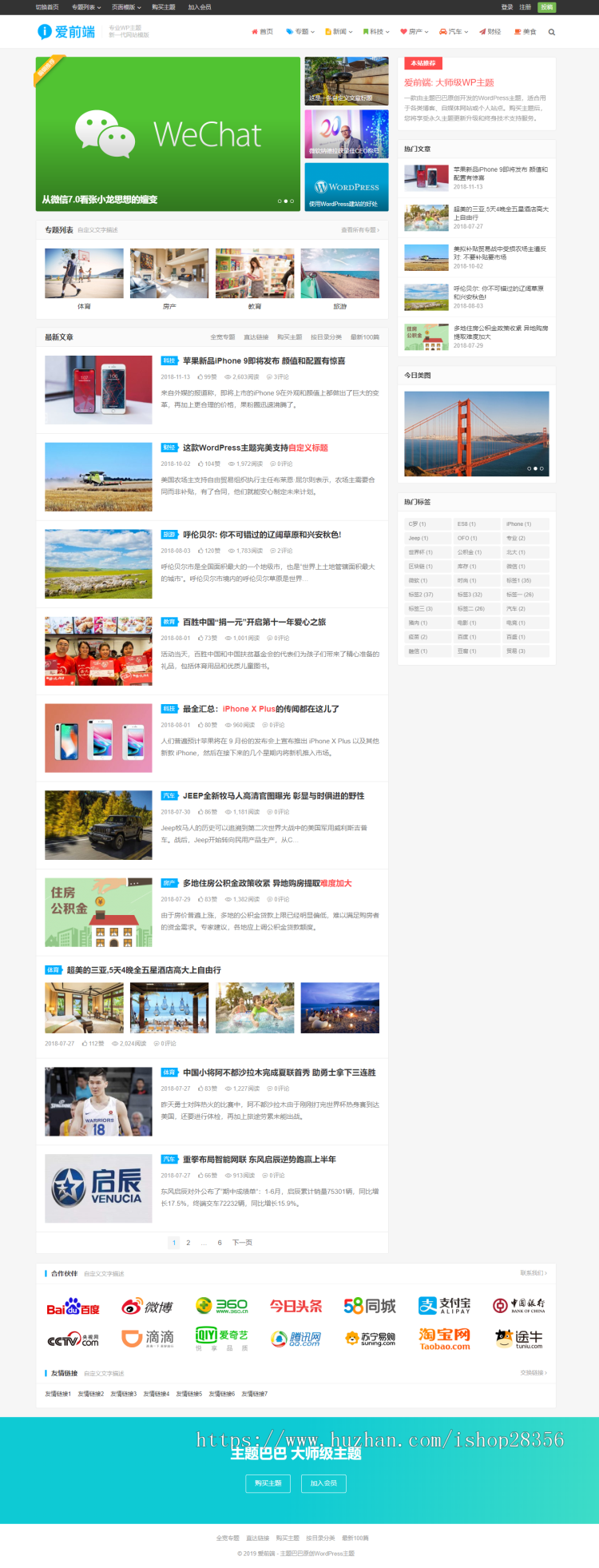Image resolution: width=599 pixels, height=1568 pixels.
Task: Expand the 汽车 nav dropdown
Action: pyautogui.click(x=454, y=32)
